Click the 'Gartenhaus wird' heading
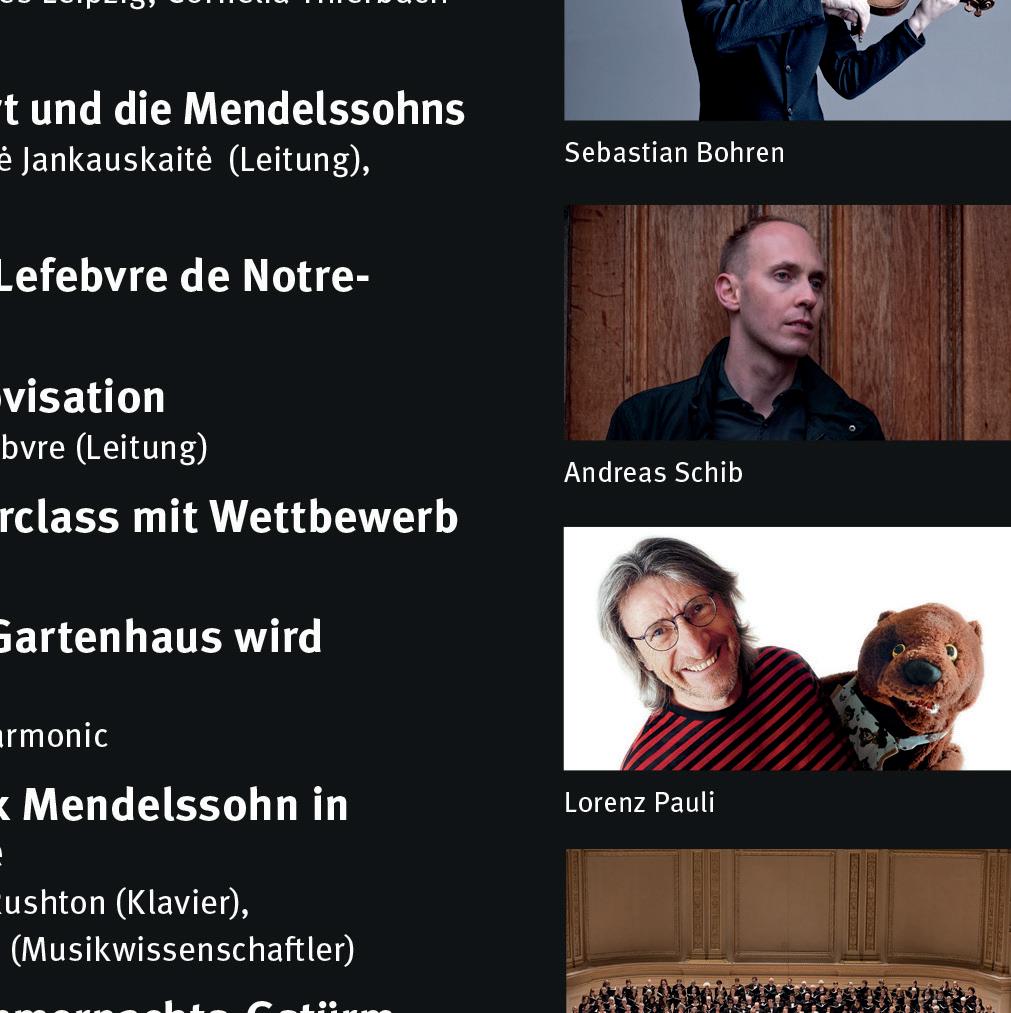This screenshot has width=1011, height=1013. tap(160, 636)
